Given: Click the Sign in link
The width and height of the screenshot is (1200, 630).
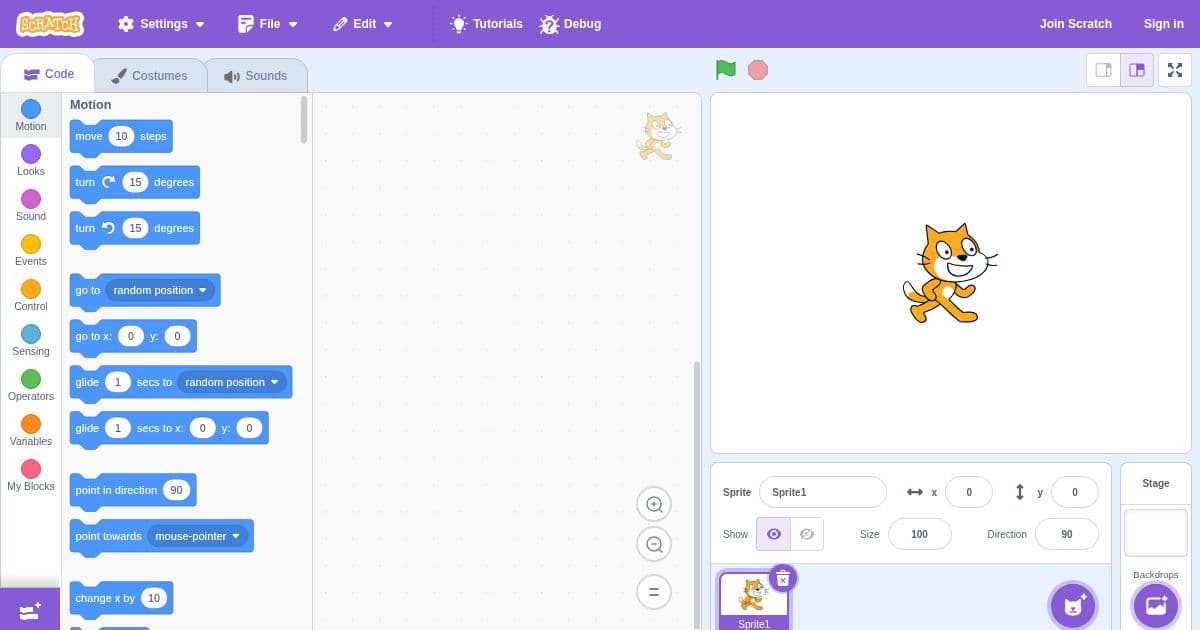Looking at the screenshot, I should pyautogui.click(x=1164, y=24).
